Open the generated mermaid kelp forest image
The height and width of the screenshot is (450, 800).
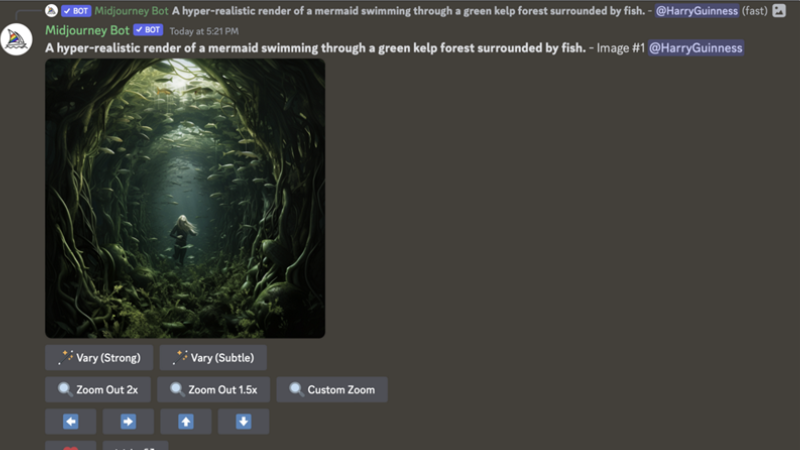pos(185,198)
